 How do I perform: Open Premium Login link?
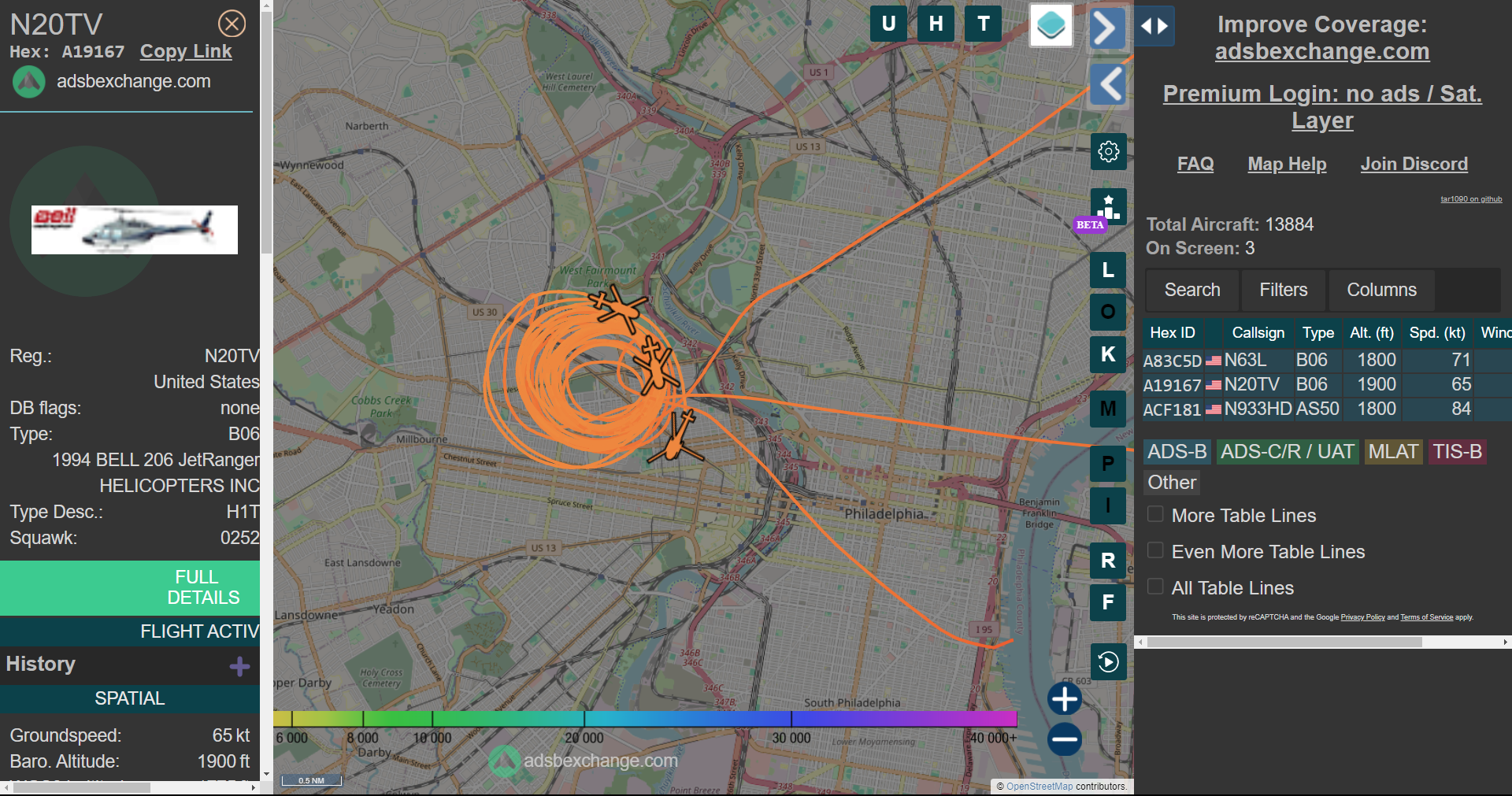click(1322, 106)
